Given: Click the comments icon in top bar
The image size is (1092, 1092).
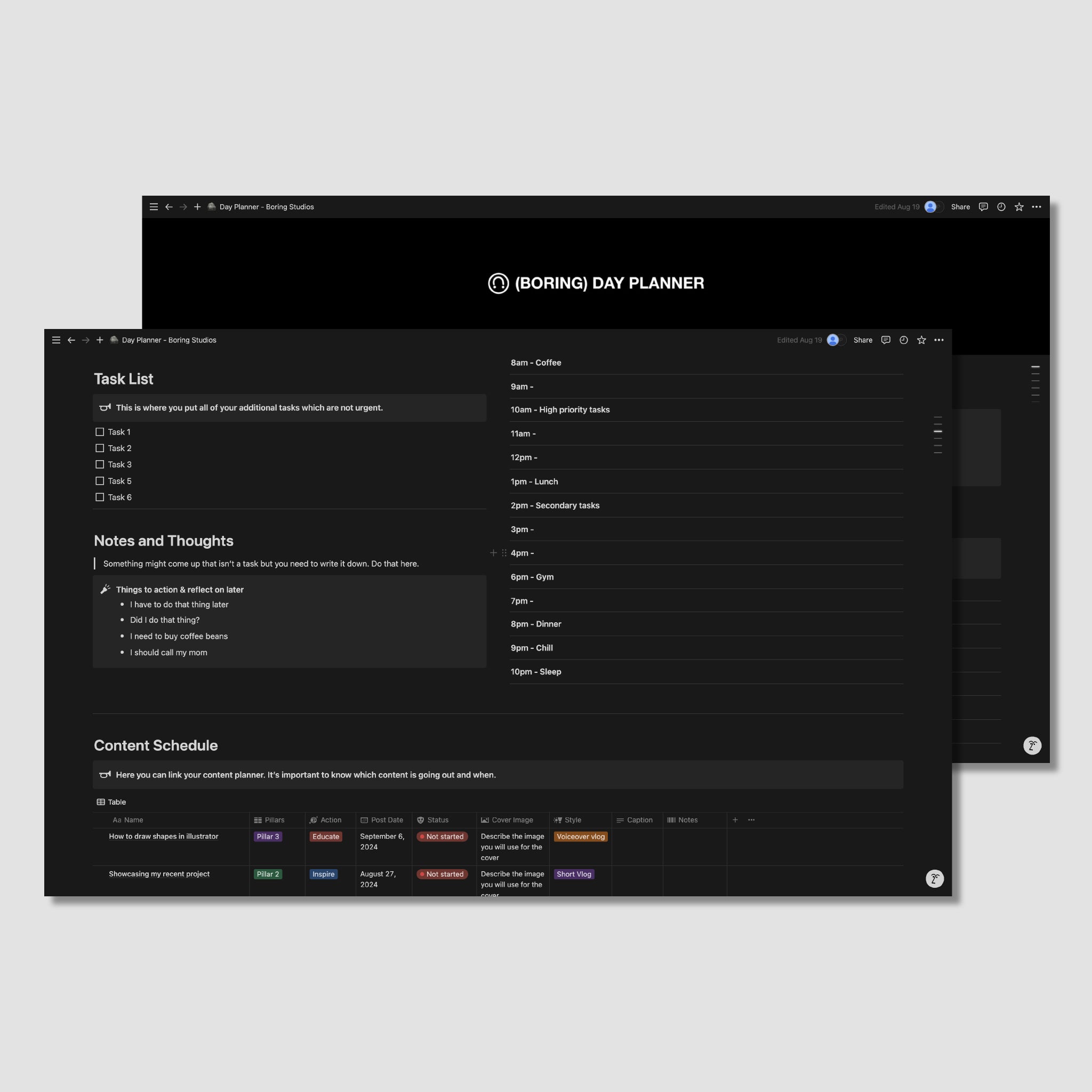Looking at the screenshot, I should pos(885,340).
